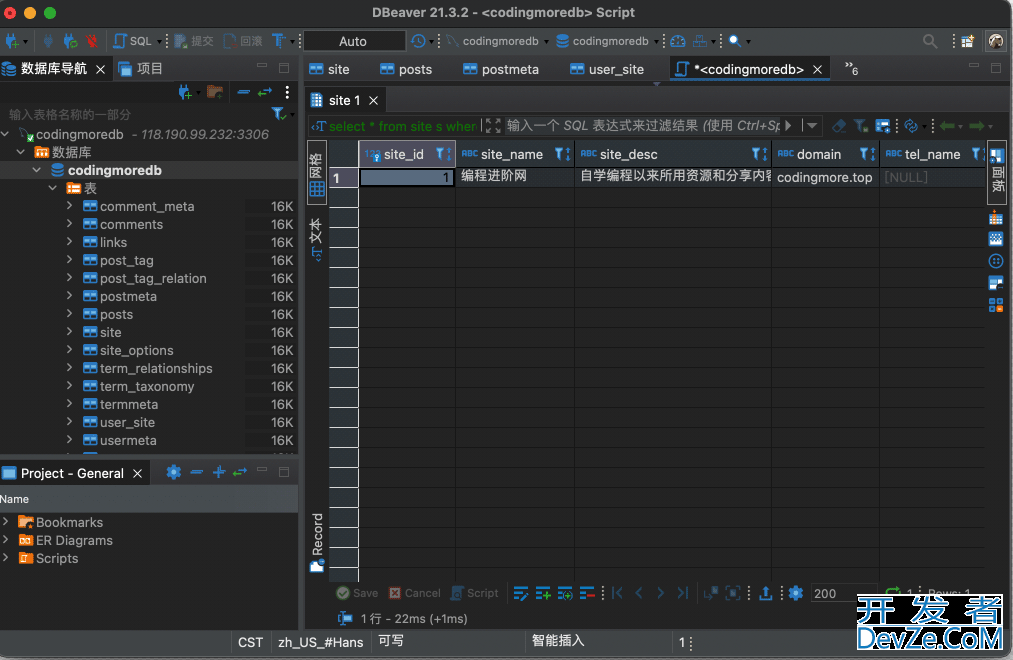Viewport: 1013px width, 660px height.
Task: Click the blue magnifier search icon
Action: (735, 41)
